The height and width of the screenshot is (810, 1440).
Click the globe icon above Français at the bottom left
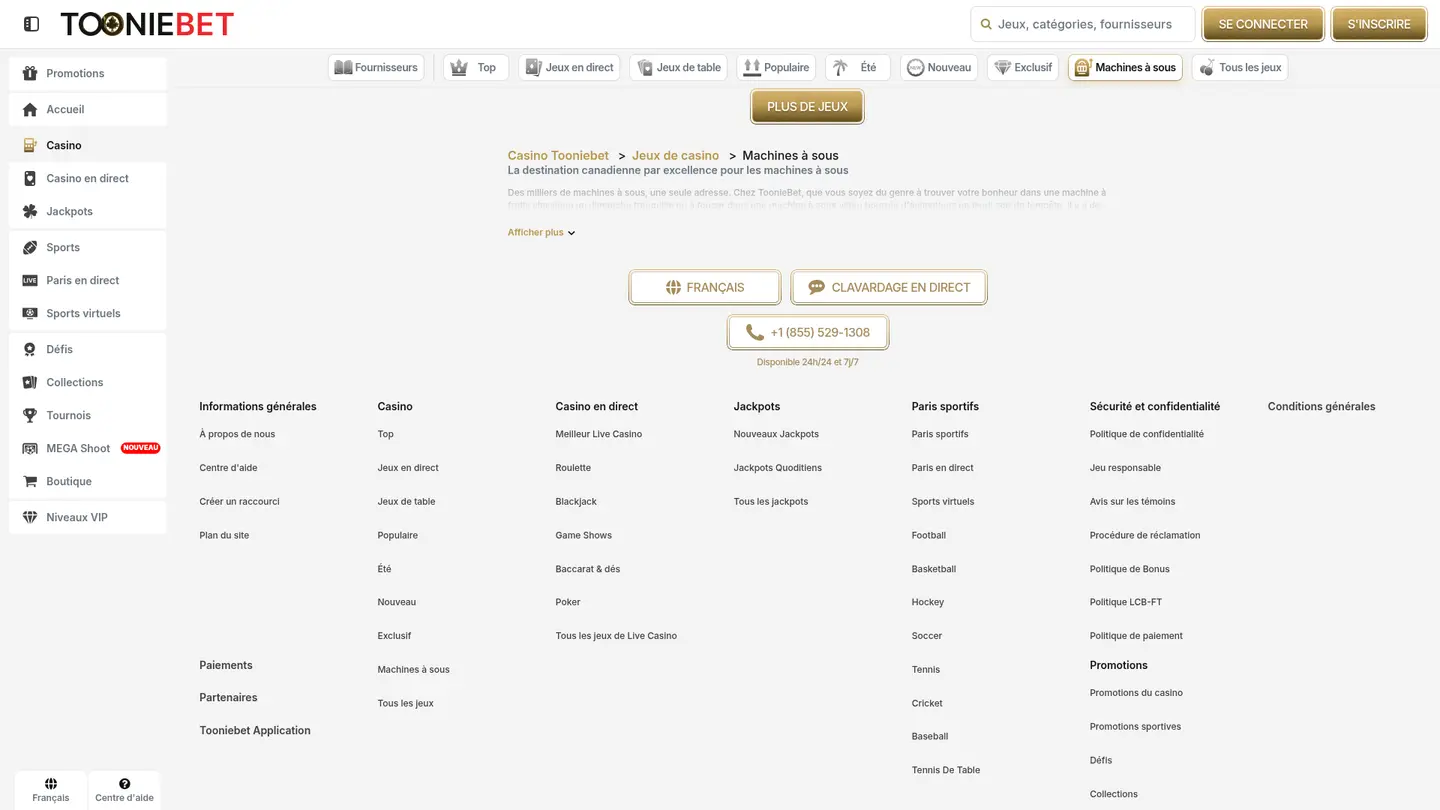tap(51, 783)
